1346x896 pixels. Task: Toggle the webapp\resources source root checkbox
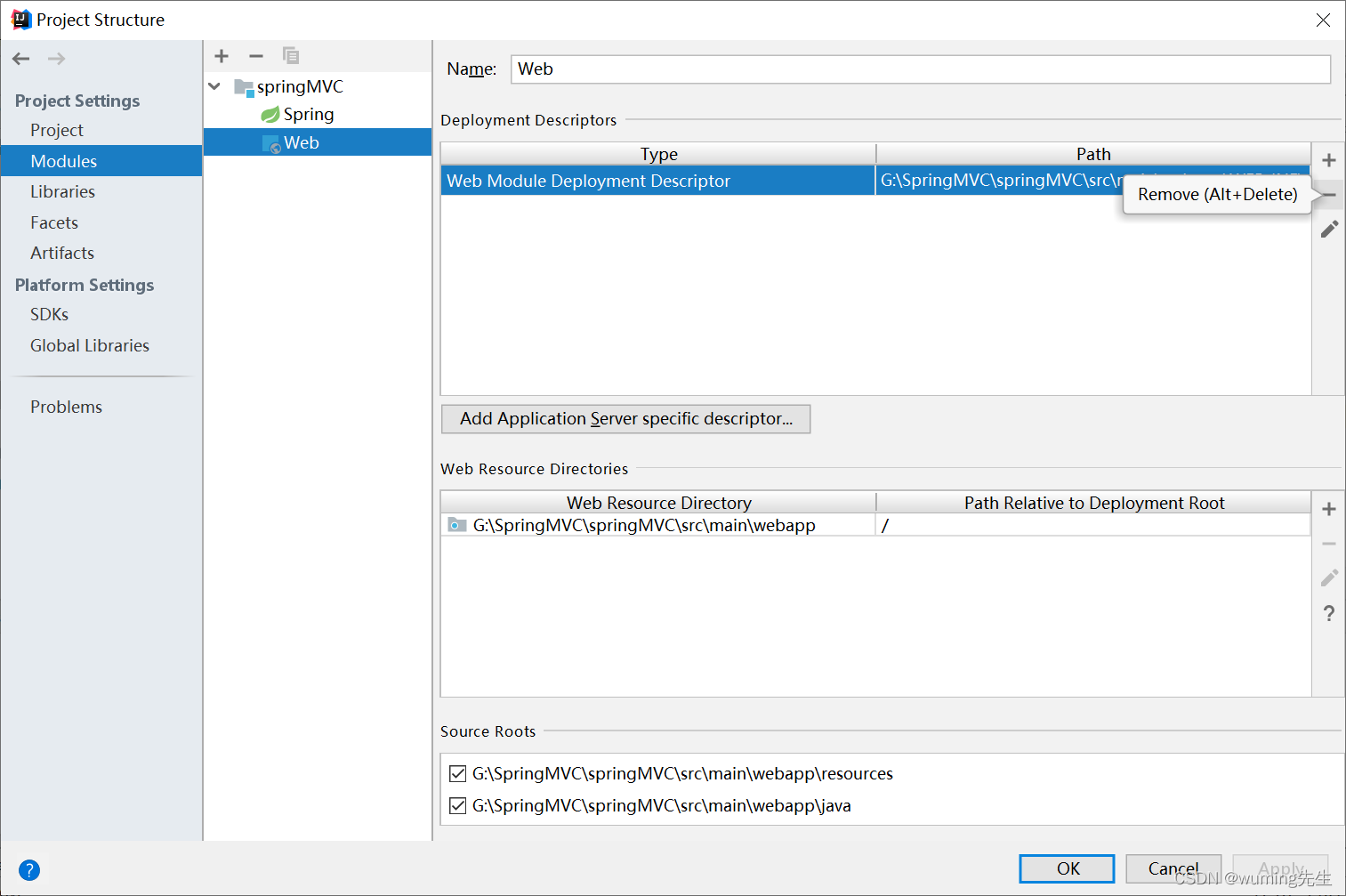click(457, 773)
